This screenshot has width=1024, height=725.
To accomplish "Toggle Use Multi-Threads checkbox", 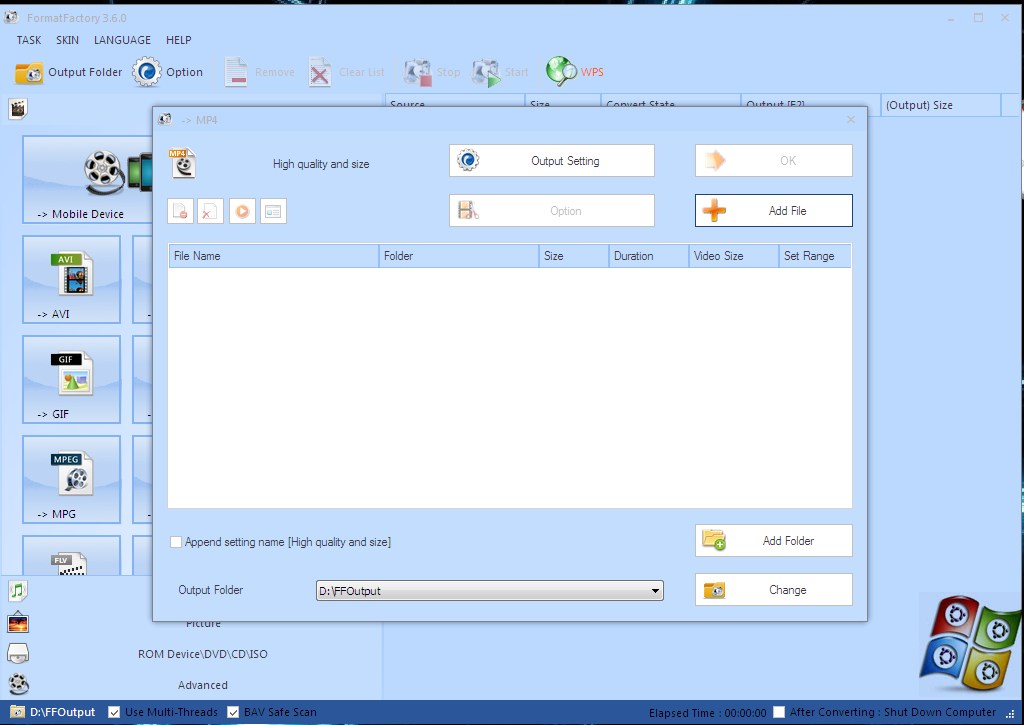I will pyautogui.click(x=114, y=713).
